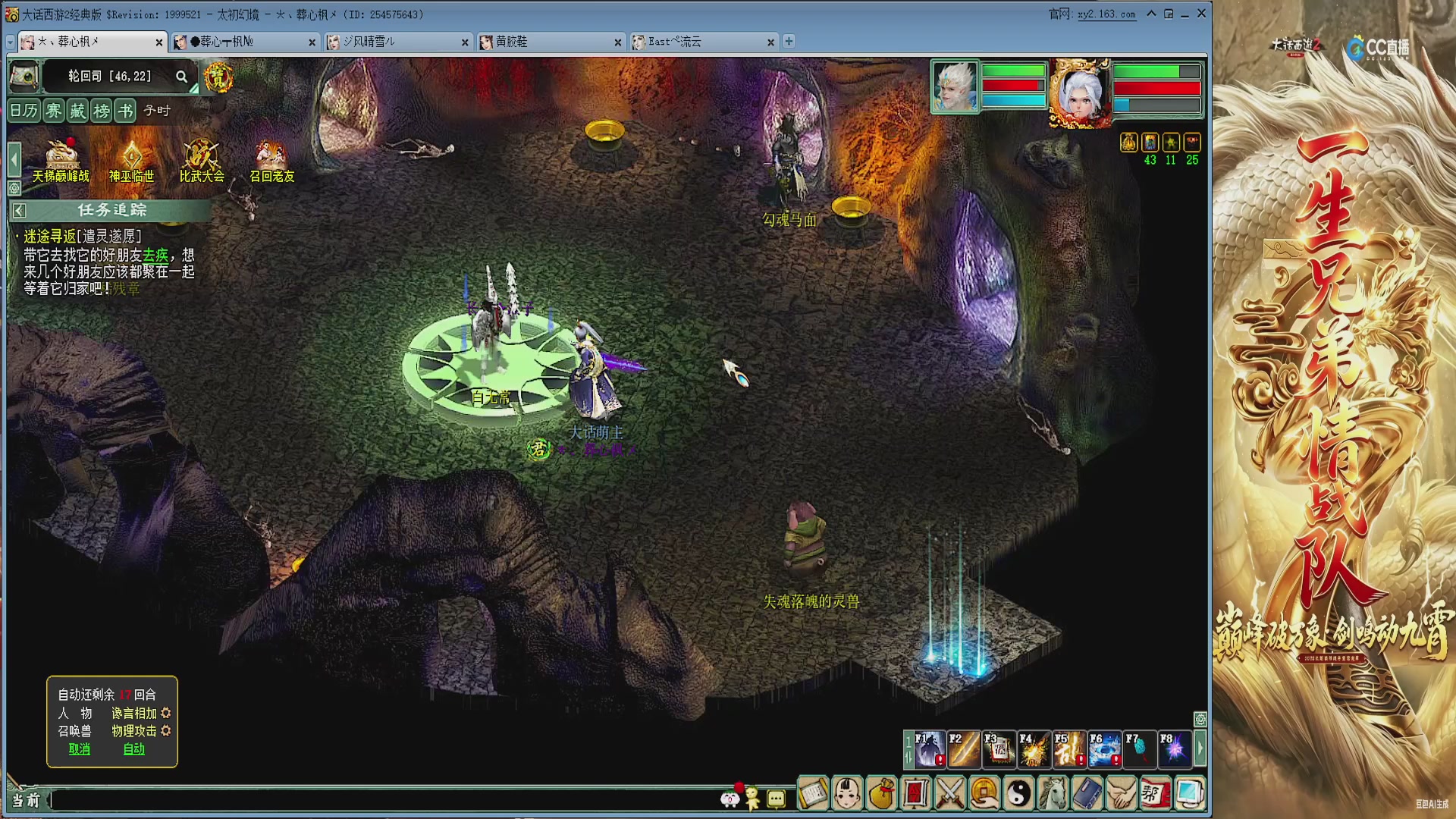1456x819 pixels.
Task: Open the xy2.163.com official site link
Action: click(x=1106, y=14)
